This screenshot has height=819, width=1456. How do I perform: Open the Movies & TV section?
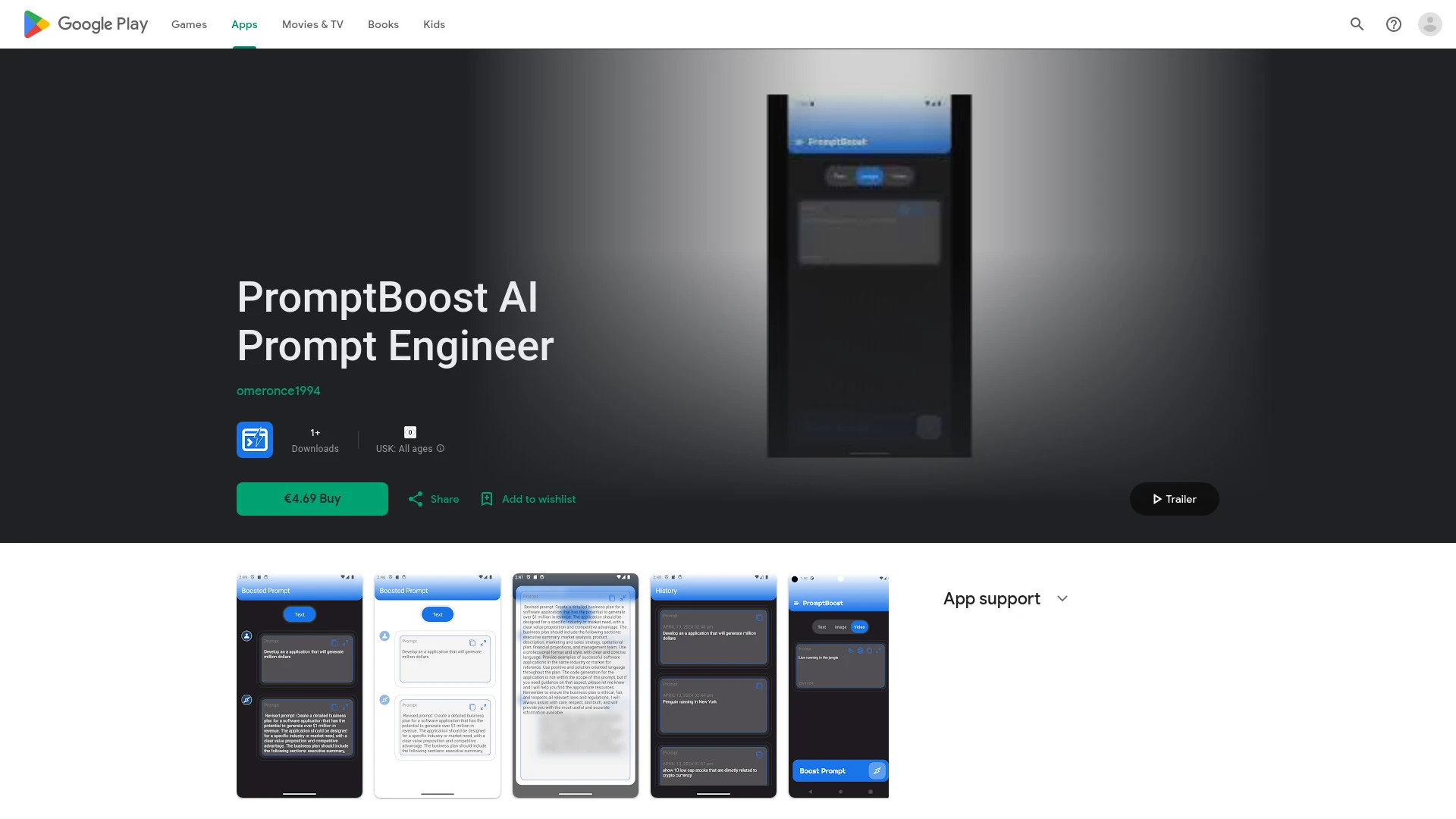click(312, 24)
